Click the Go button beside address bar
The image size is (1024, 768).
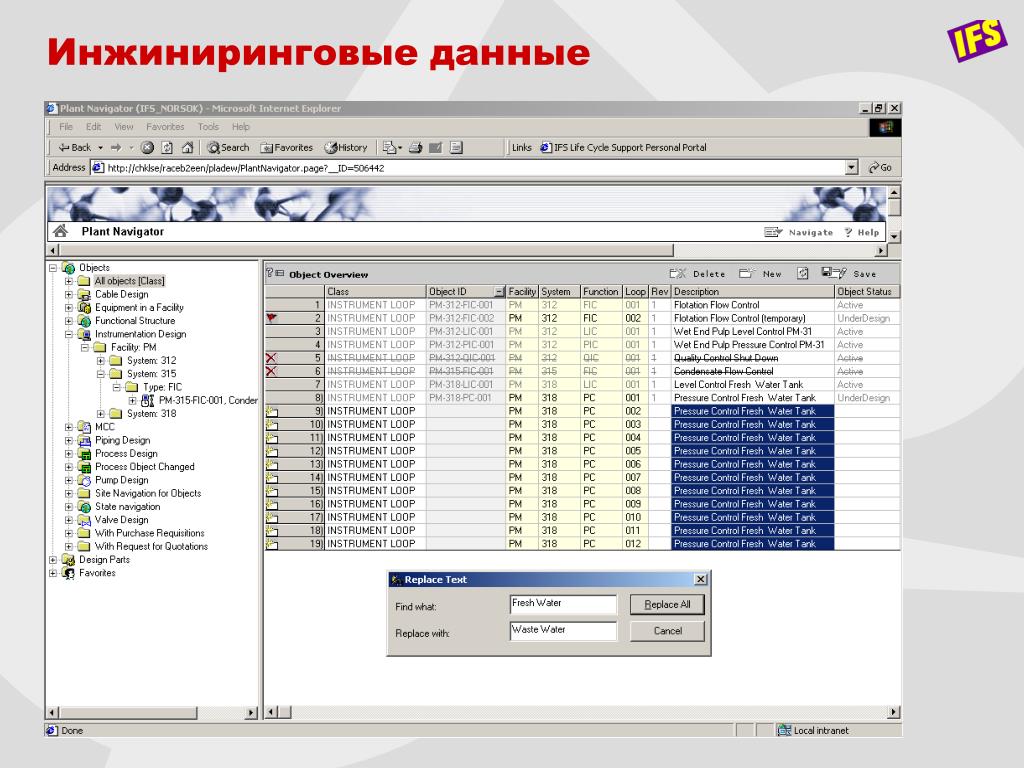point(880,168)
